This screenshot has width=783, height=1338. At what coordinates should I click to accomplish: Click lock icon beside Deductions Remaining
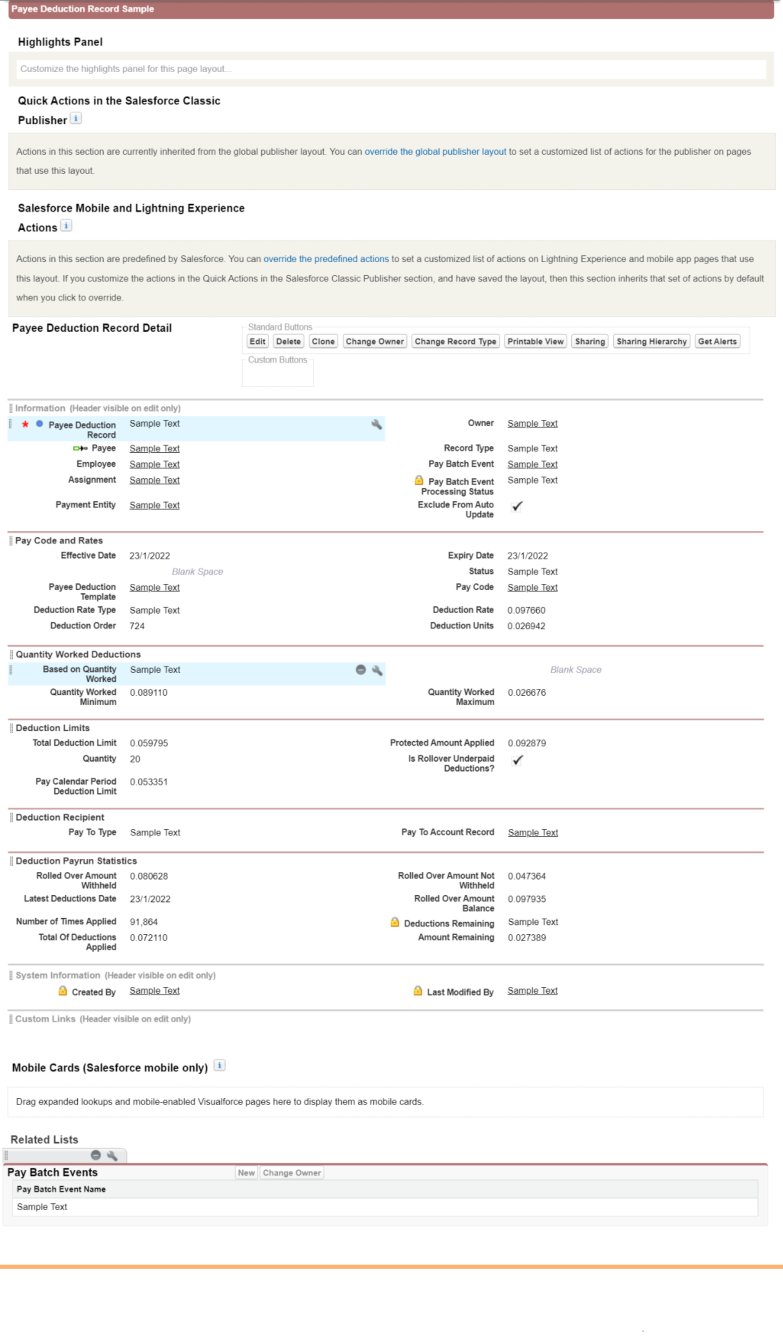pyautogui.click(x=396, y=922)
